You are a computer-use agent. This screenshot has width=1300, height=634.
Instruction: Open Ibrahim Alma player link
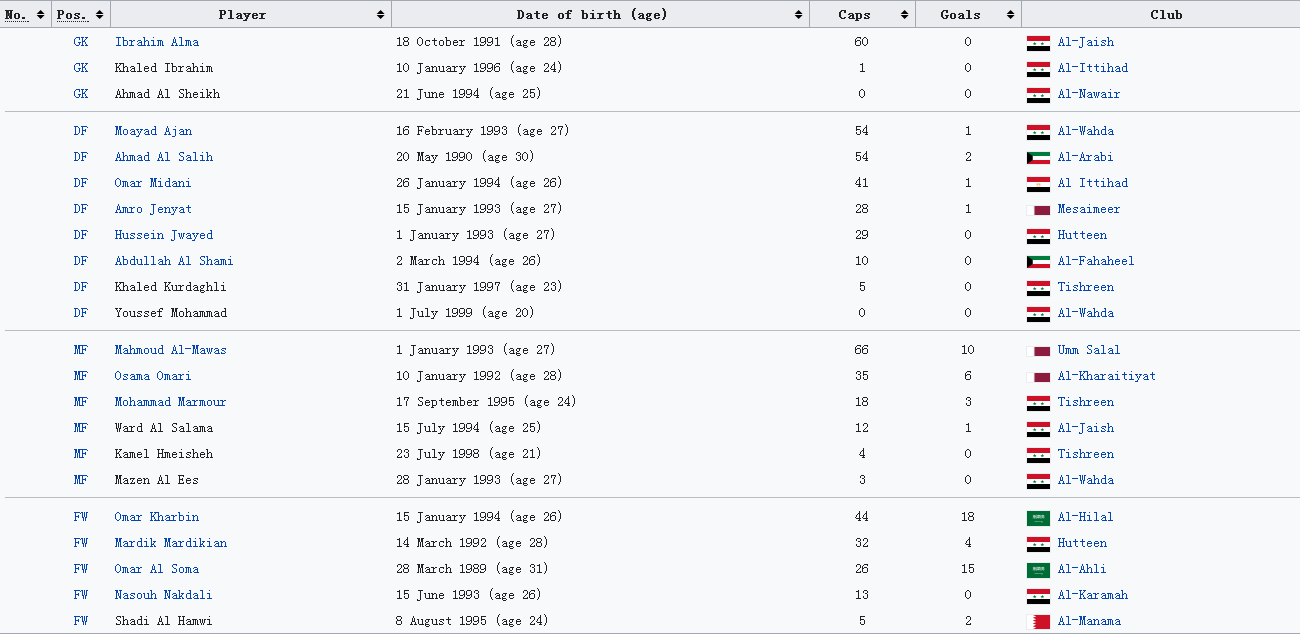(157, 42)
